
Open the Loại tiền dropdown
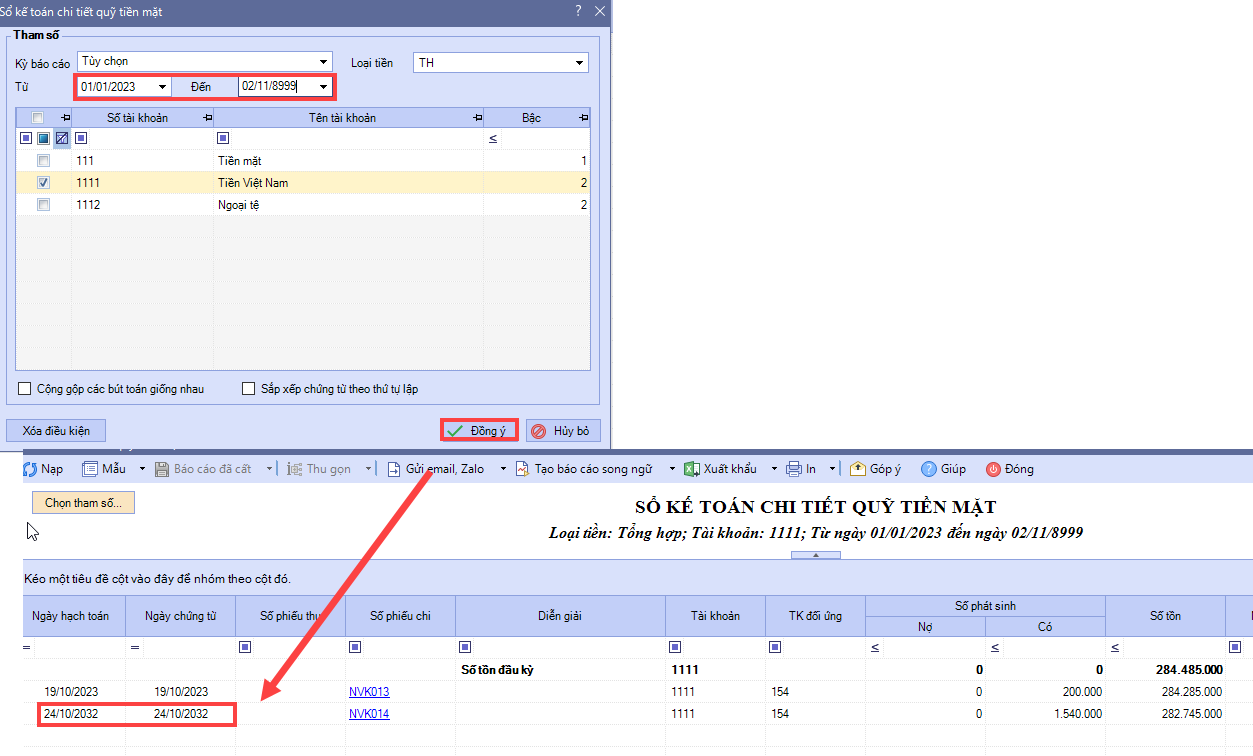[579, 63]
